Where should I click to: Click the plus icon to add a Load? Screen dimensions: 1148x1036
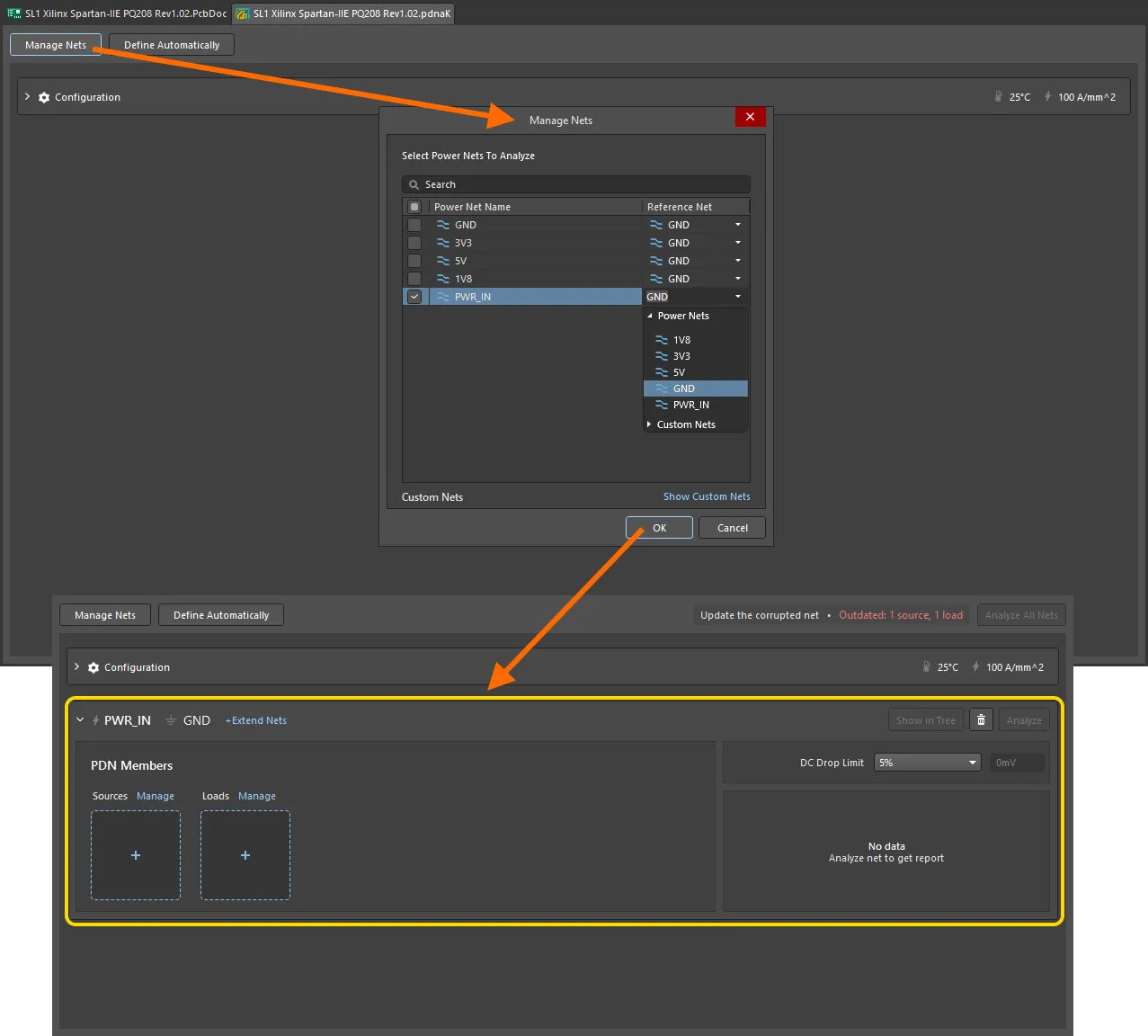tap(245, 855)
